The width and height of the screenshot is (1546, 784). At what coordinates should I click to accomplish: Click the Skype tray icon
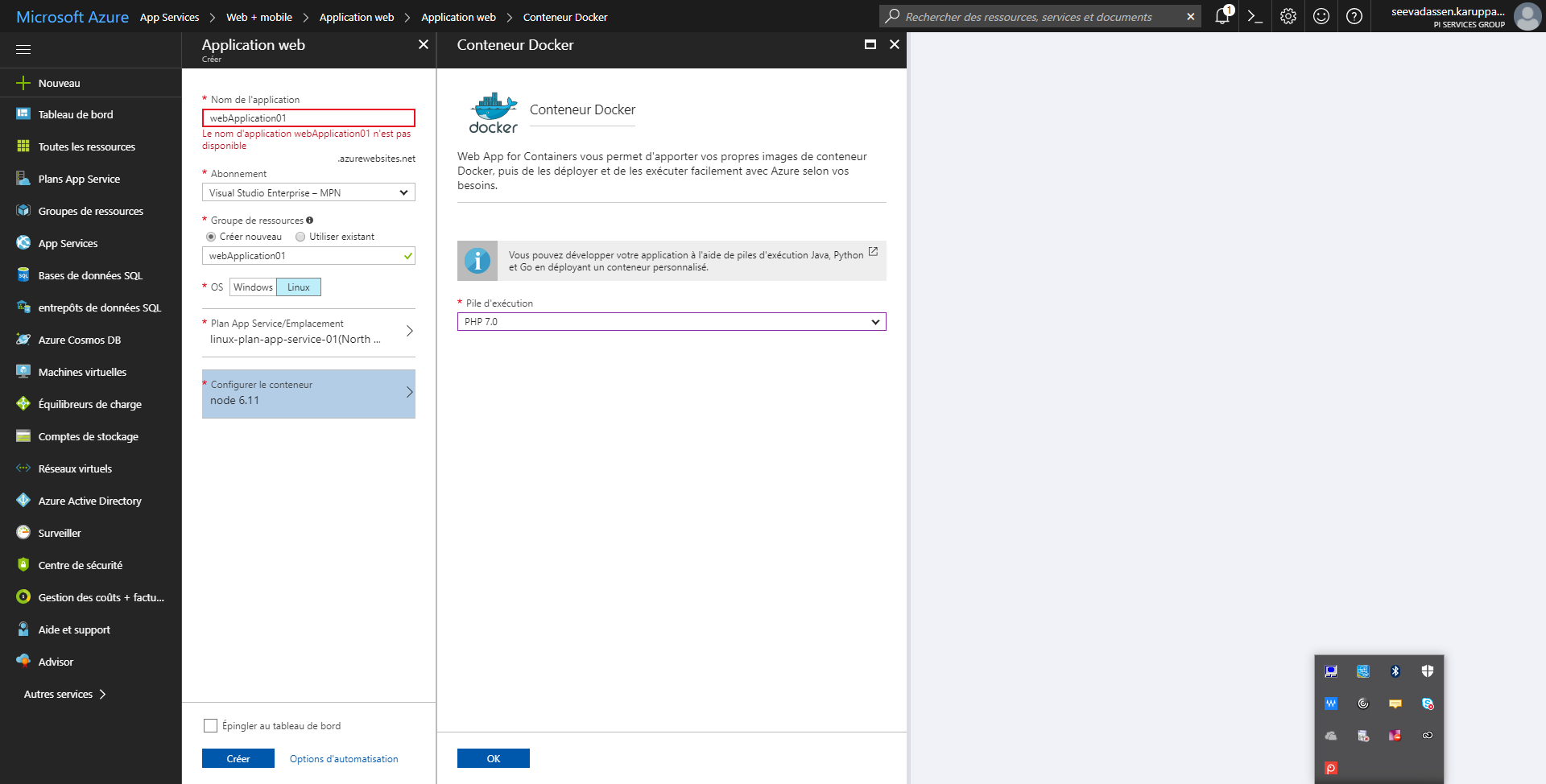coord(1428,704)
